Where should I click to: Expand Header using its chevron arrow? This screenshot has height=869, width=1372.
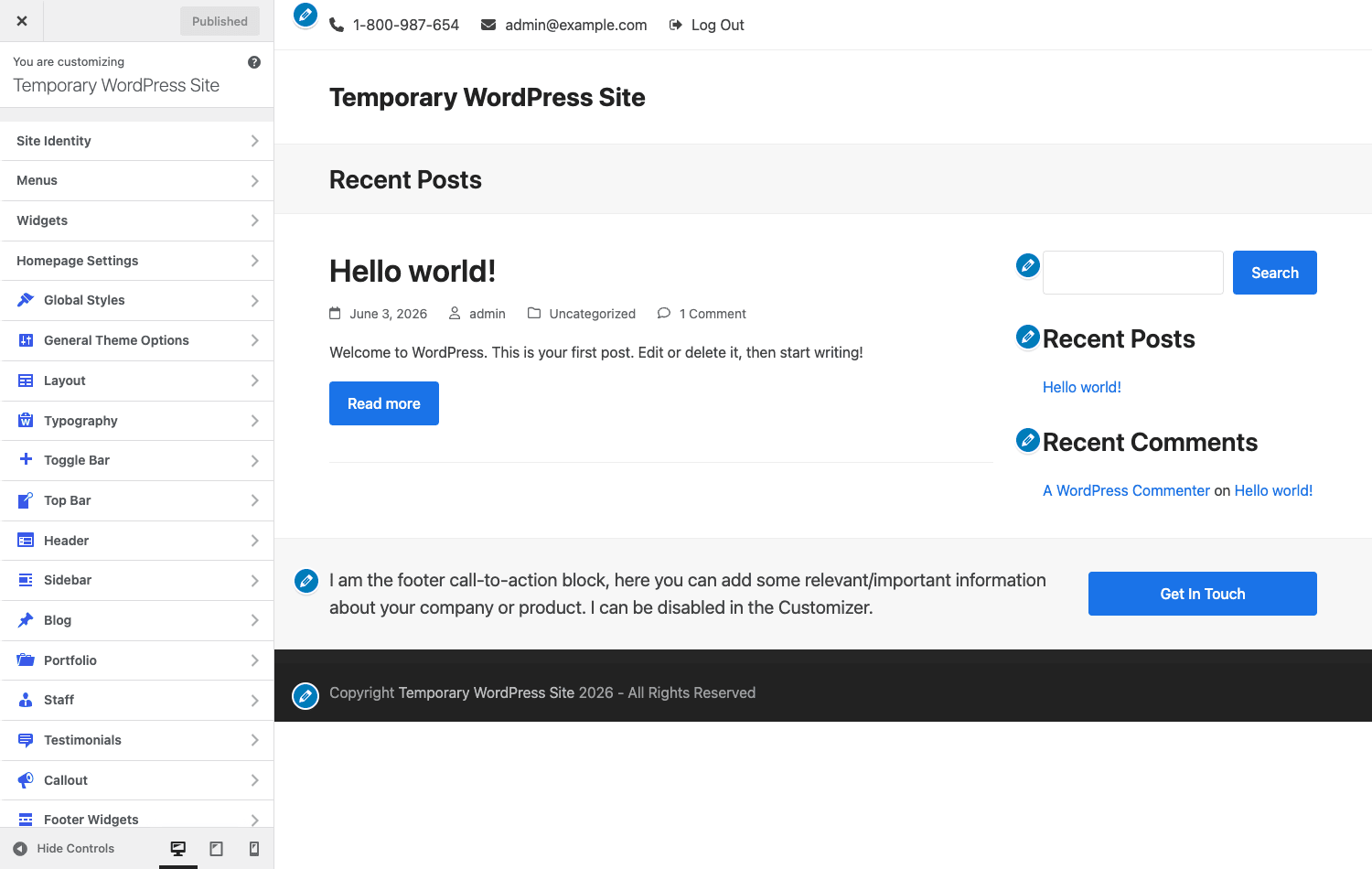[254, 541]
